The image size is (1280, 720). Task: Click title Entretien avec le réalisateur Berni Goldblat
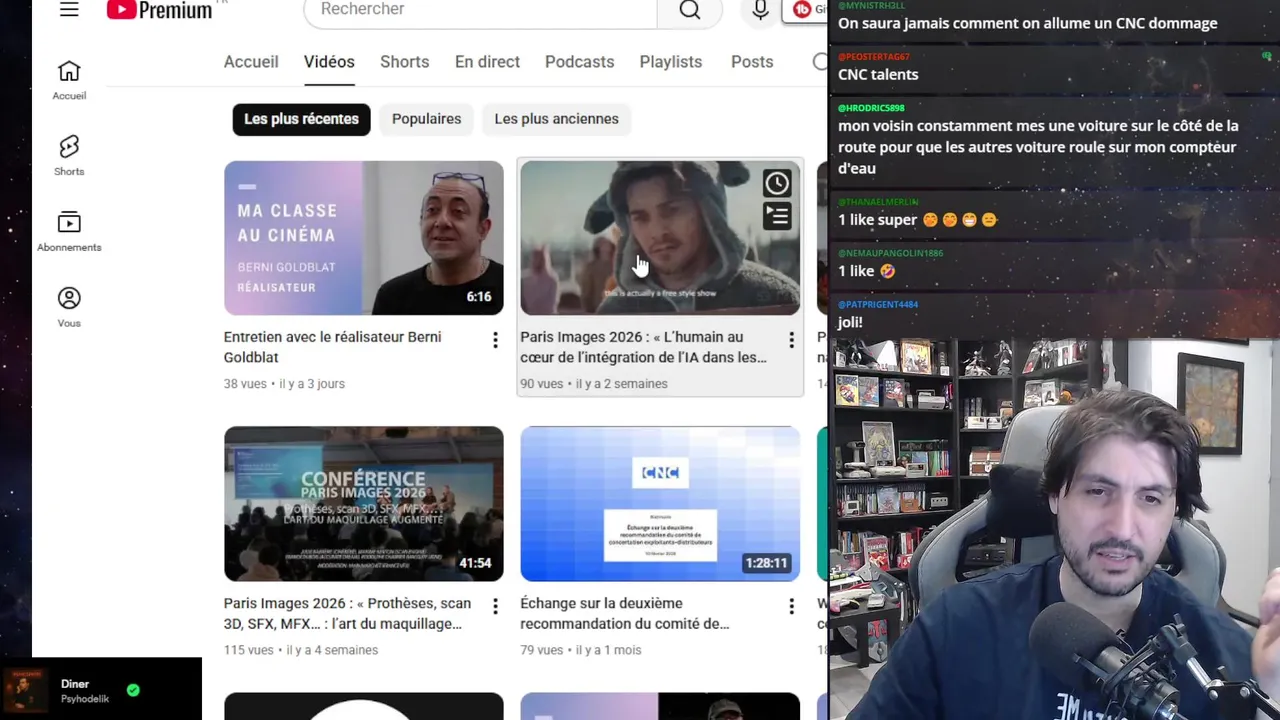(332, 347)
